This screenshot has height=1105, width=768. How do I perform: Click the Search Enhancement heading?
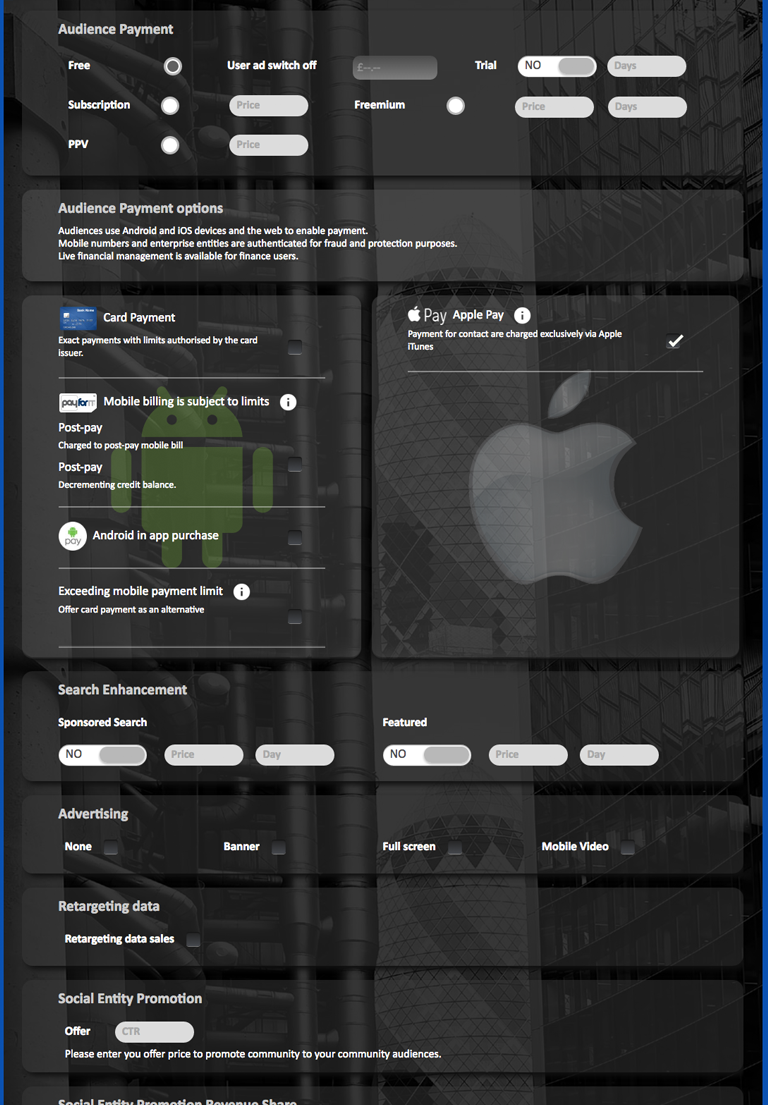(122, 690)
